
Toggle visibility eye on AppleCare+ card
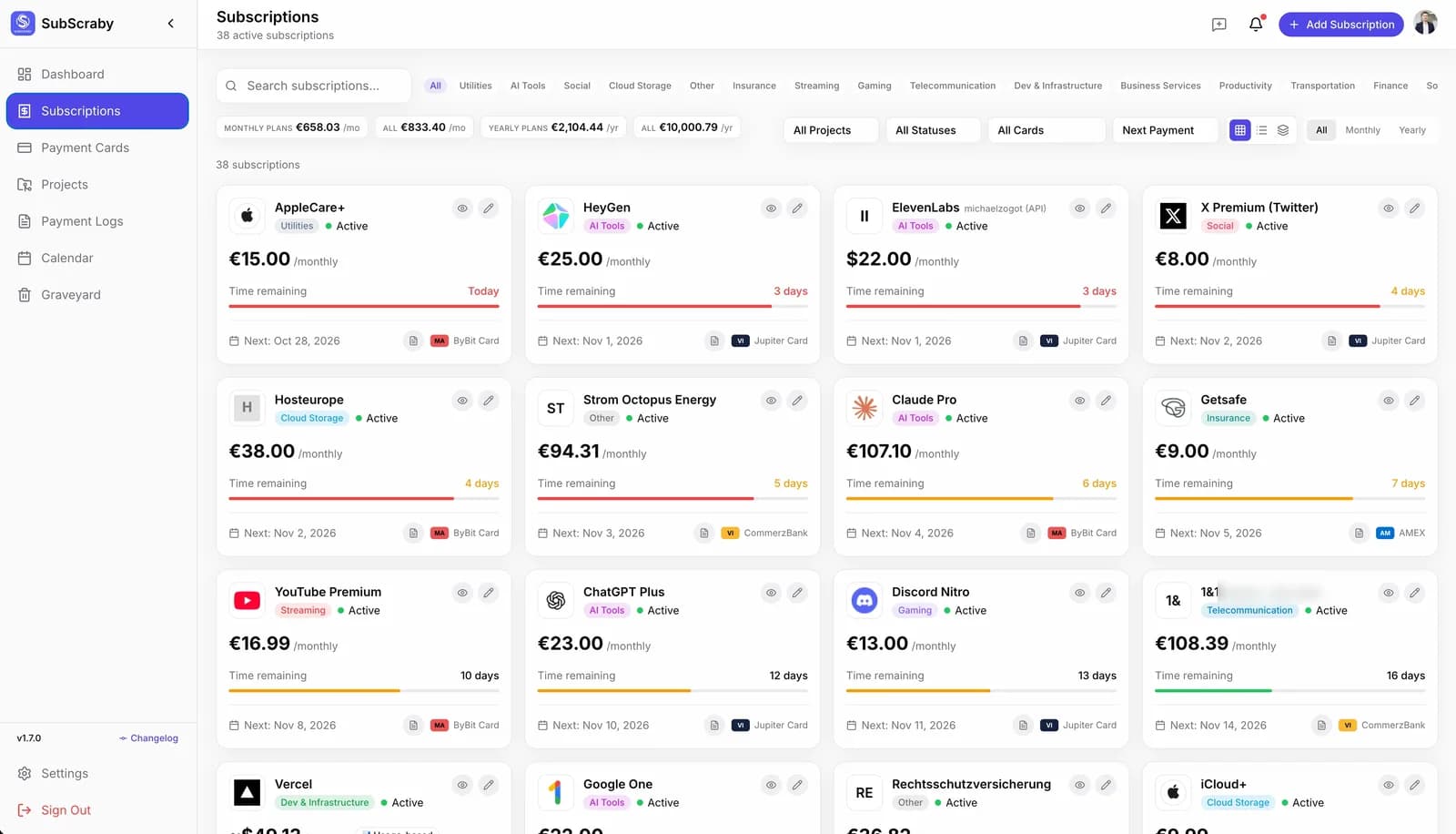pos(462,208)
